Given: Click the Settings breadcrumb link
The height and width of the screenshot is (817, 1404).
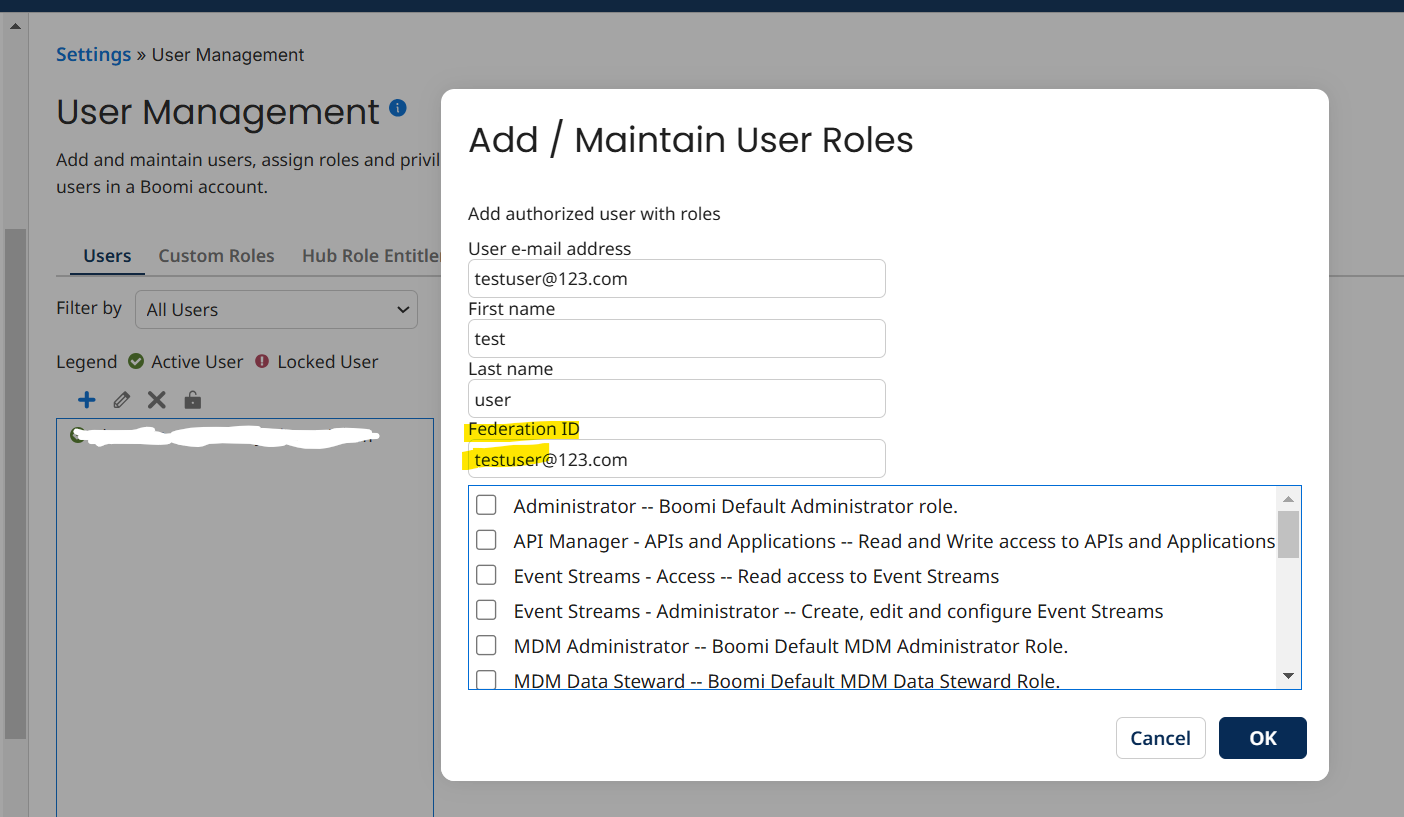Looking at the screenshot, I should (93, 55).
